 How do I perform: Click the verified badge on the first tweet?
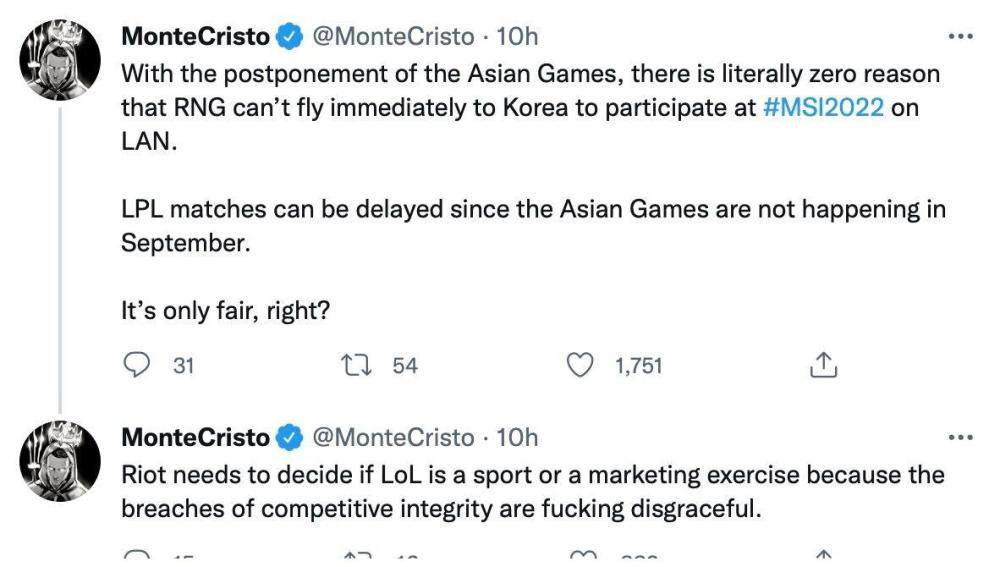click(x=289, y=37)
